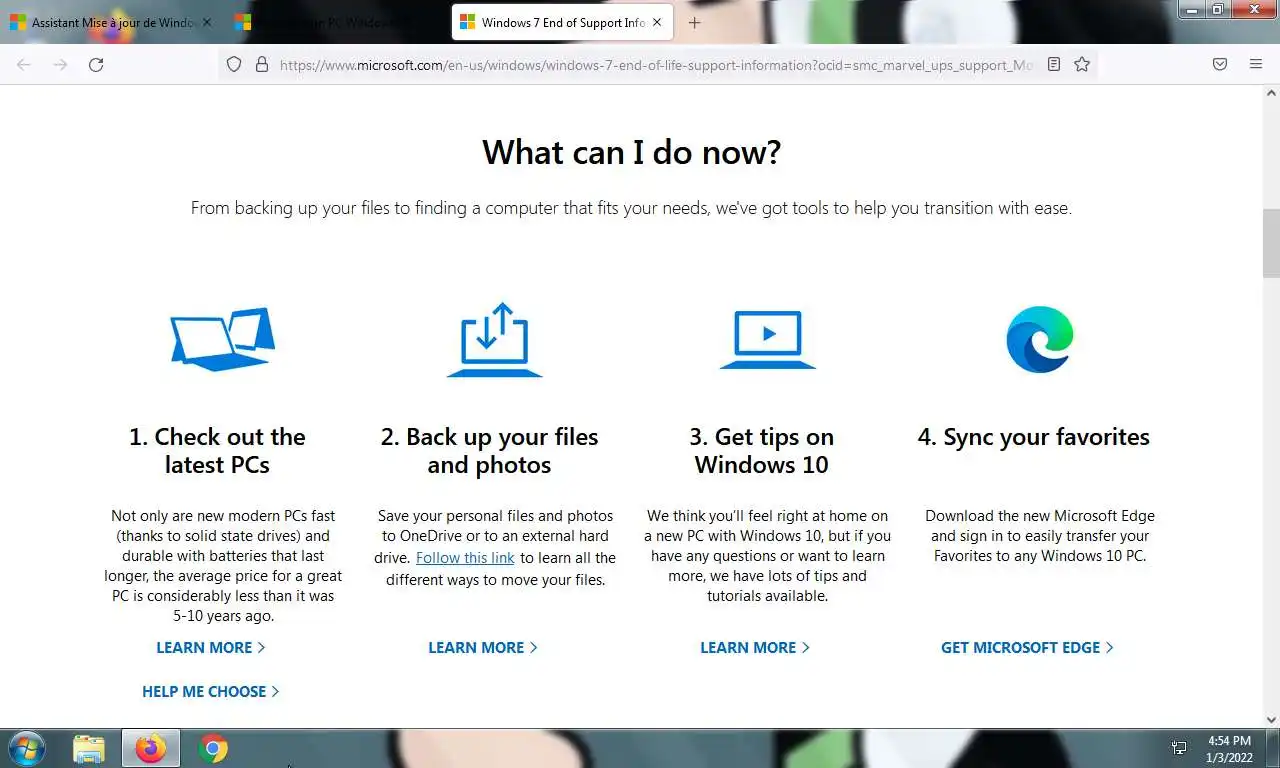Image resolution: width=1280 pixels, height=768 pixels.
Task: Open Learn More under Check out latest PCs
Action: click(211, 648)
